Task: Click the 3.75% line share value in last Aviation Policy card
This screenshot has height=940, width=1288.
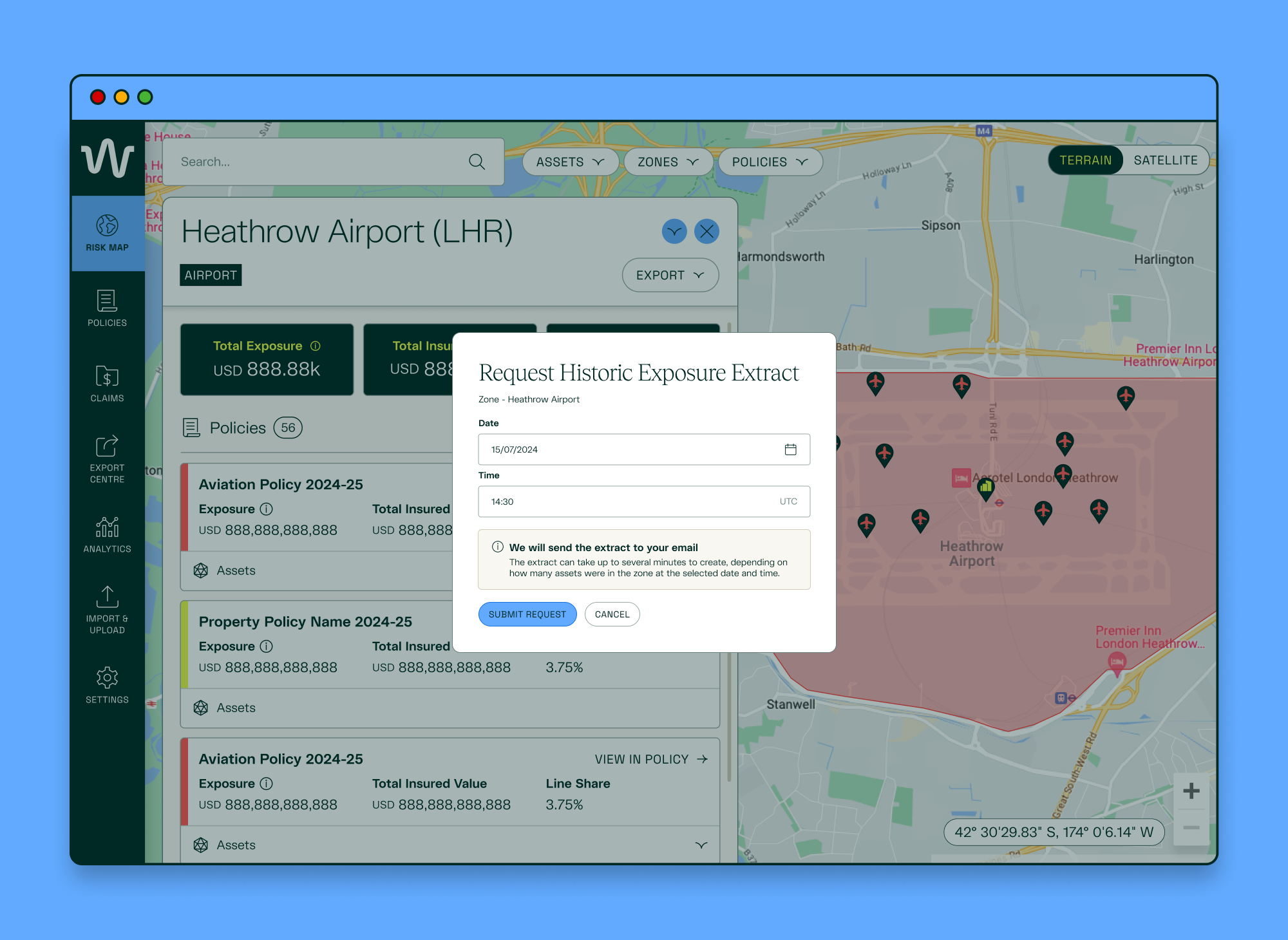Action: point(564,805)
